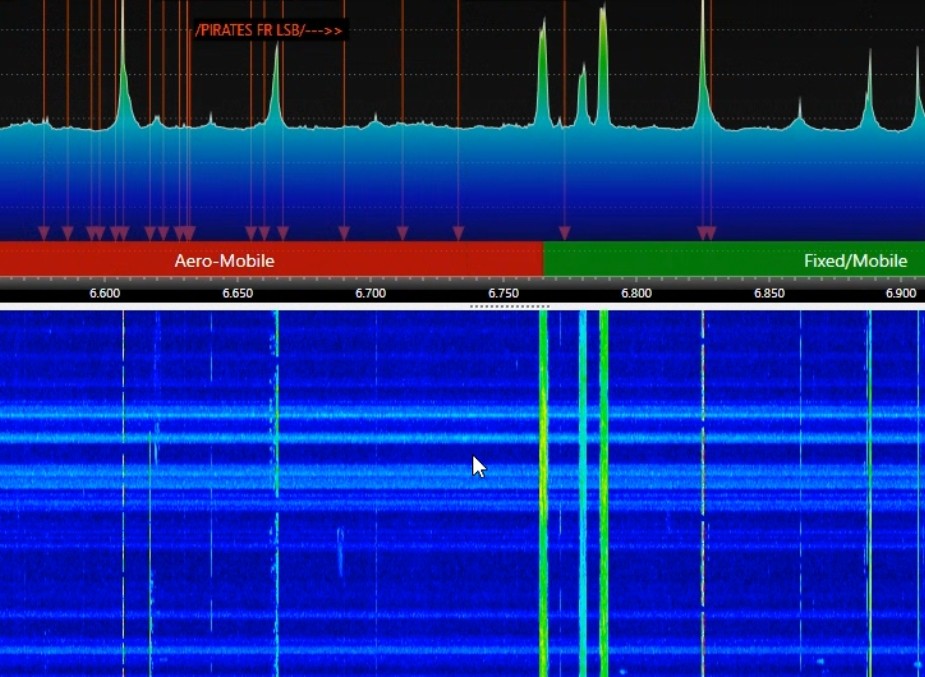
Task: Click the bookmark arrow marker near 6.667
Action: 283,234
